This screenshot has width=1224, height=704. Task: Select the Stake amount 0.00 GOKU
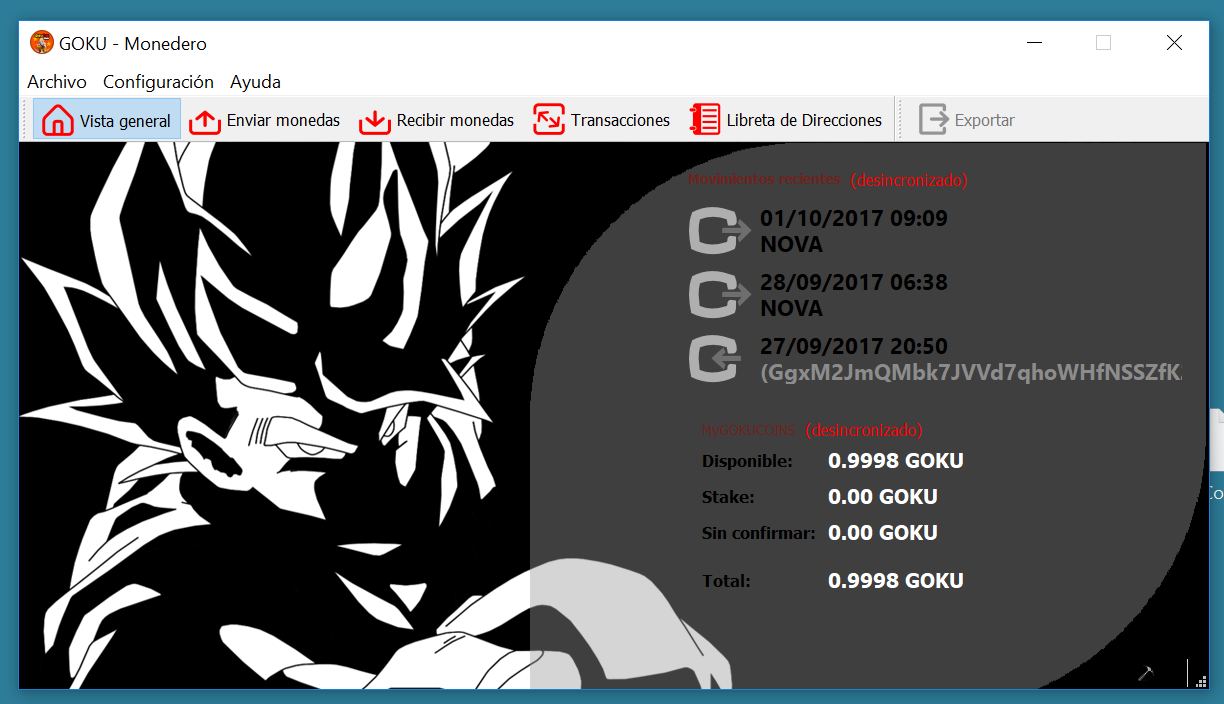coord(883,497)
